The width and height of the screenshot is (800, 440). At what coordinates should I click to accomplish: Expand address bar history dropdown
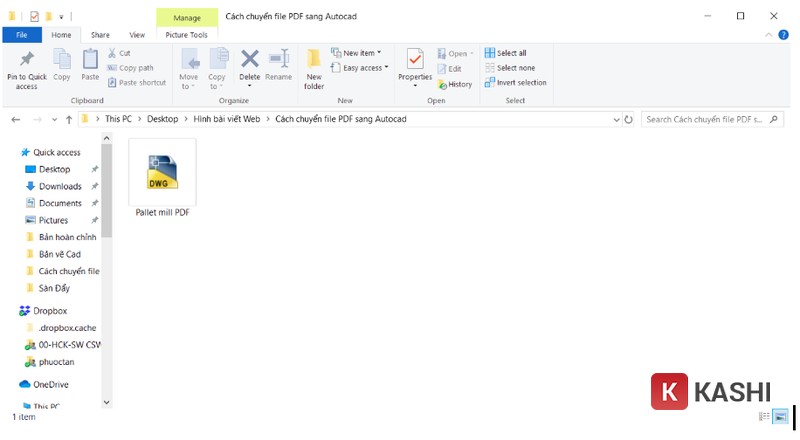616,119
